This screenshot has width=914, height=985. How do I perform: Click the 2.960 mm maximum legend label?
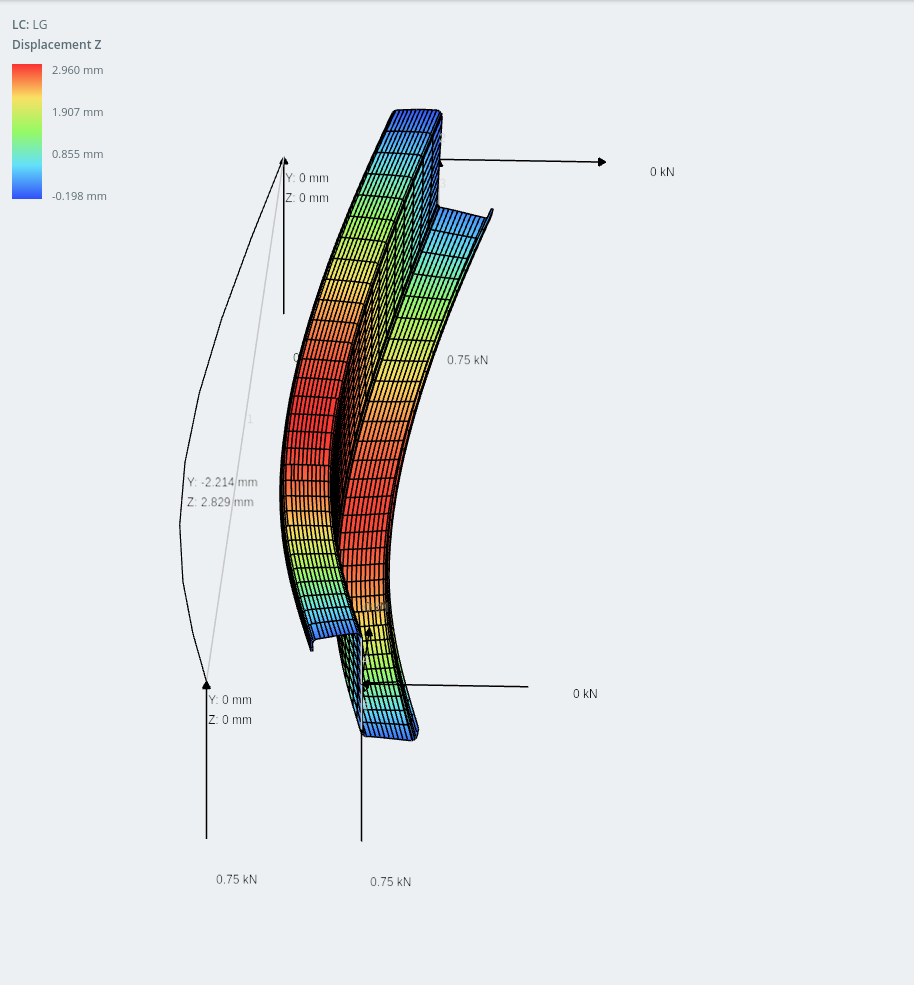point(77,70)
